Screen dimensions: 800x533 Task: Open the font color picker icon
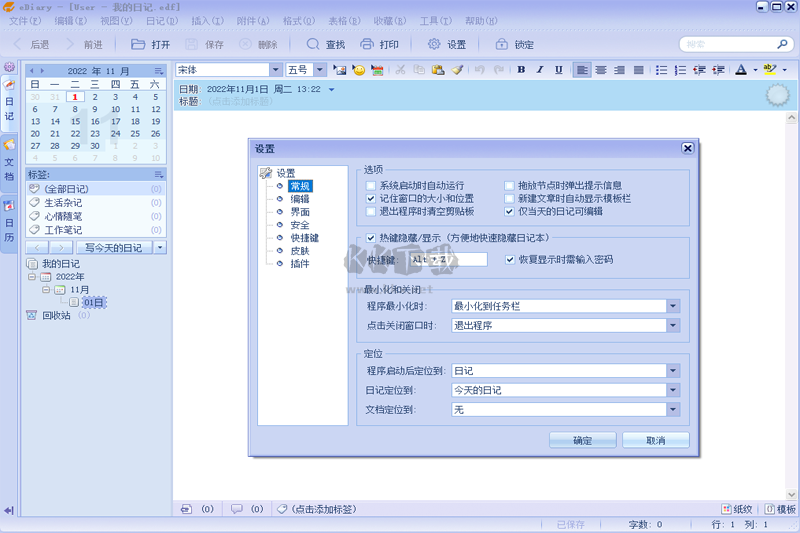741,70
